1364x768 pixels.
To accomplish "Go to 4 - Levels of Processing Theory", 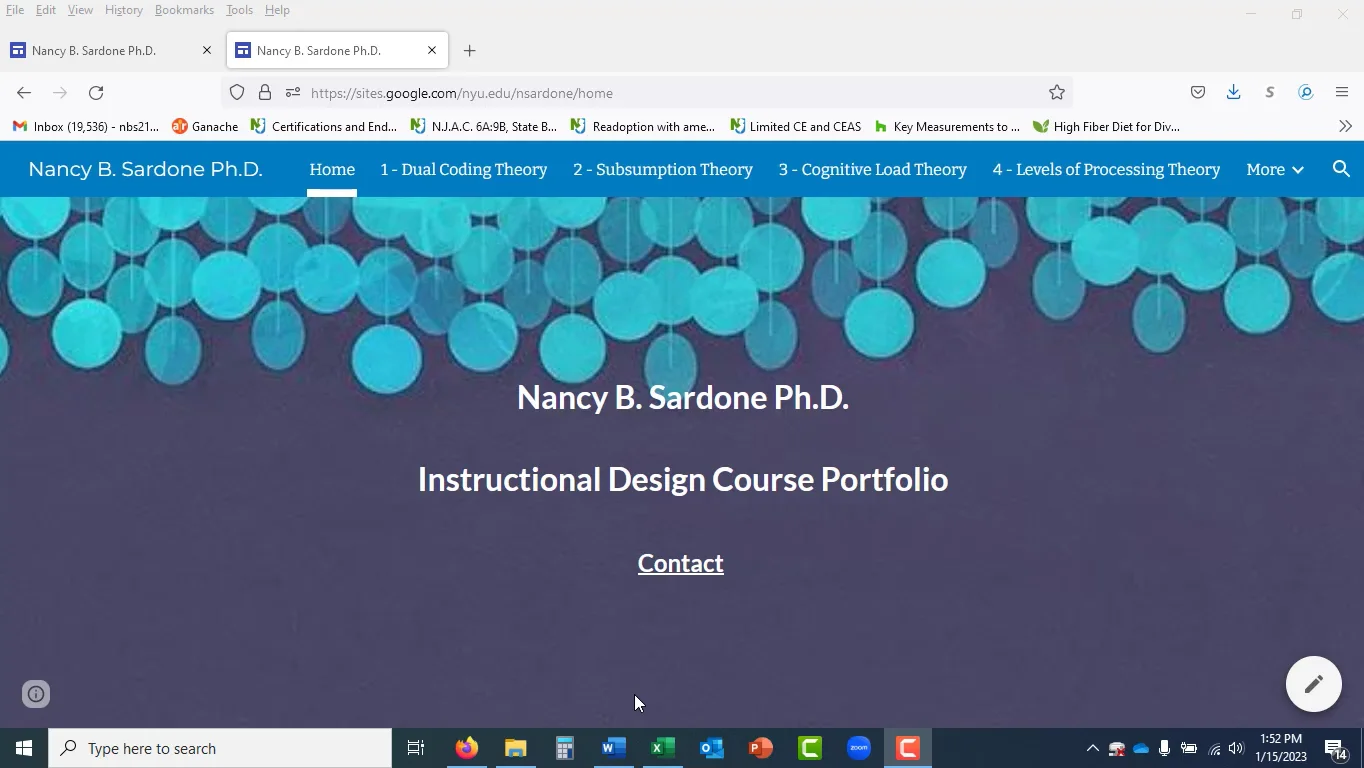I will click(x=1106, y=170).
